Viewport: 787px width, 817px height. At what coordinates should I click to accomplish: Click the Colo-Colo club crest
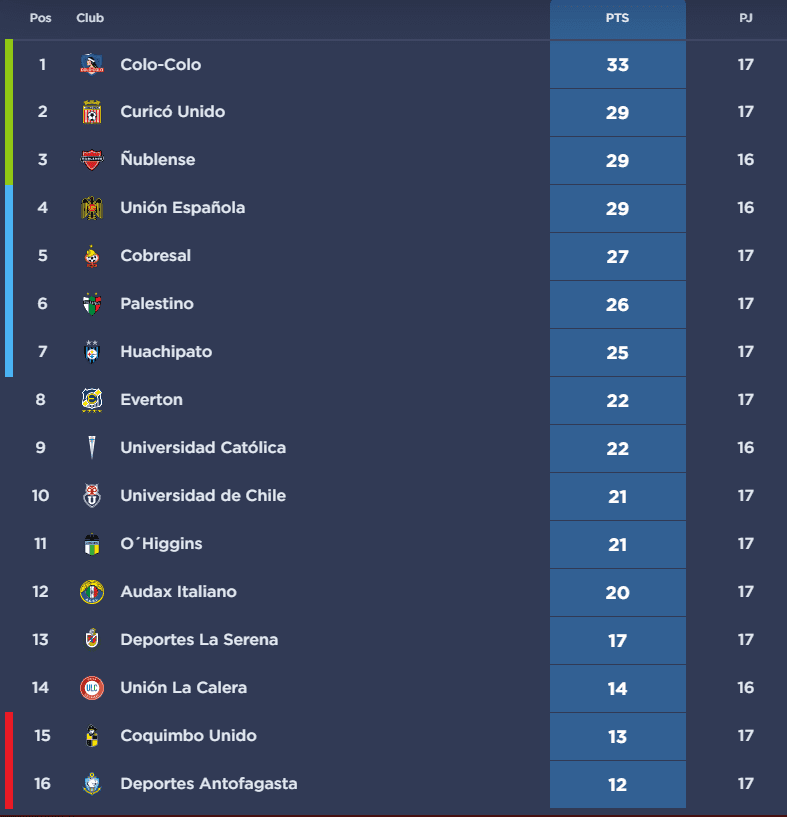tap(92, 65)
